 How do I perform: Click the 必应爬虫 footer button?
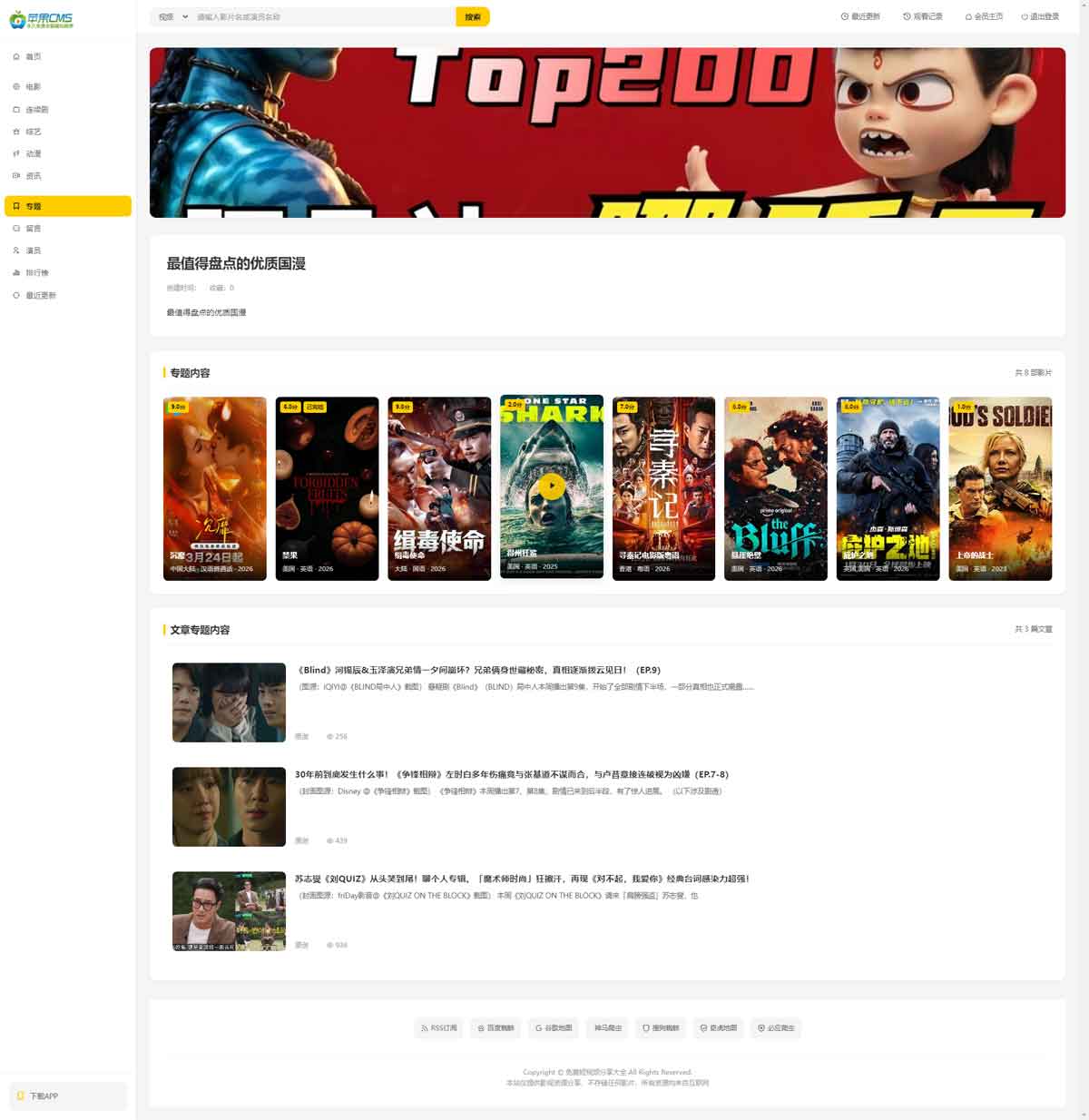pyautogui.click(x=776, y=1028)
